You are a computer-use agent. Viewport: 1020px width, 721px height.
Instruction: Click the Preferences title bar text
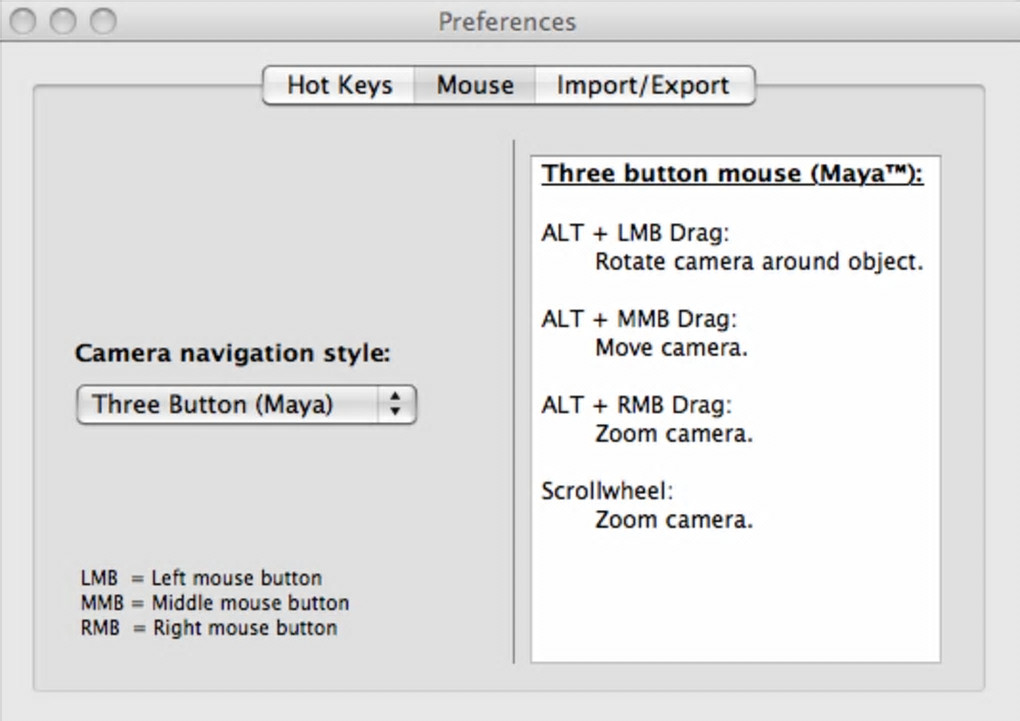click(x=507, y=21)
